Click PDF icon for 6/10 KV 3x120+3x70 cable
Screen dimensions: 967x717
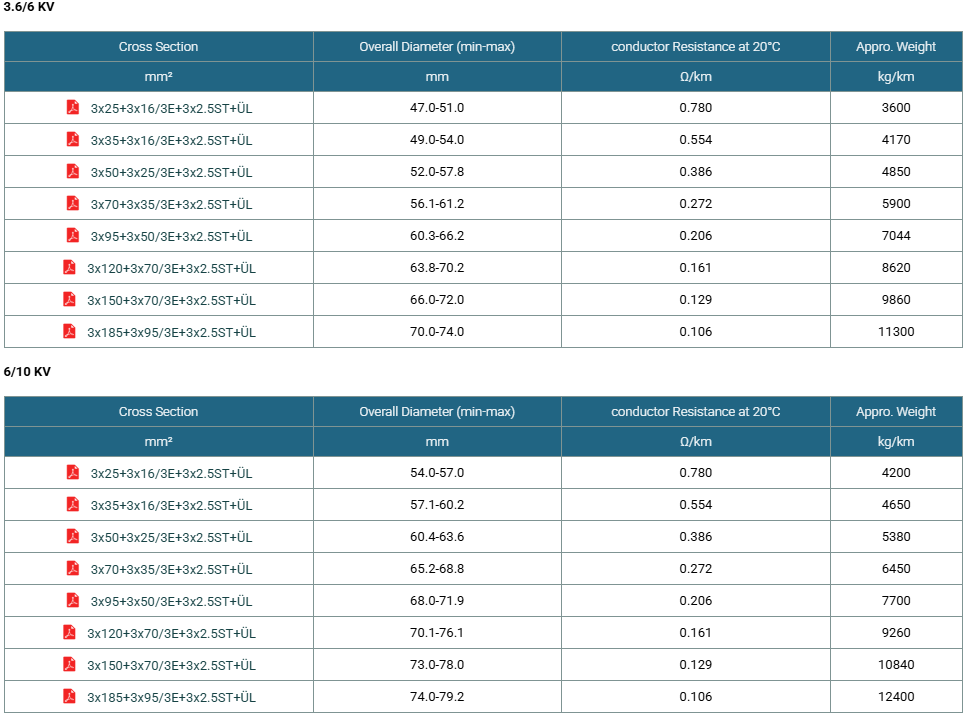(69, 633)
